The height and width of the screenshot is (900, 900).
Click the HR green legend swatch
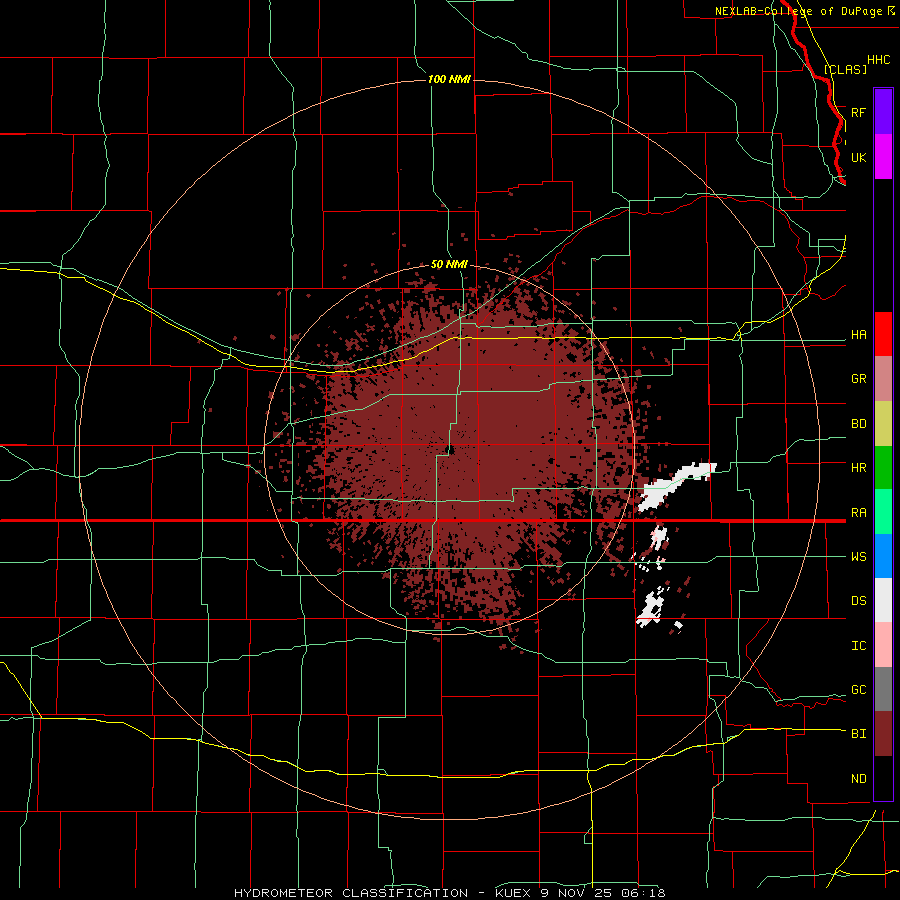coord(883,468)
